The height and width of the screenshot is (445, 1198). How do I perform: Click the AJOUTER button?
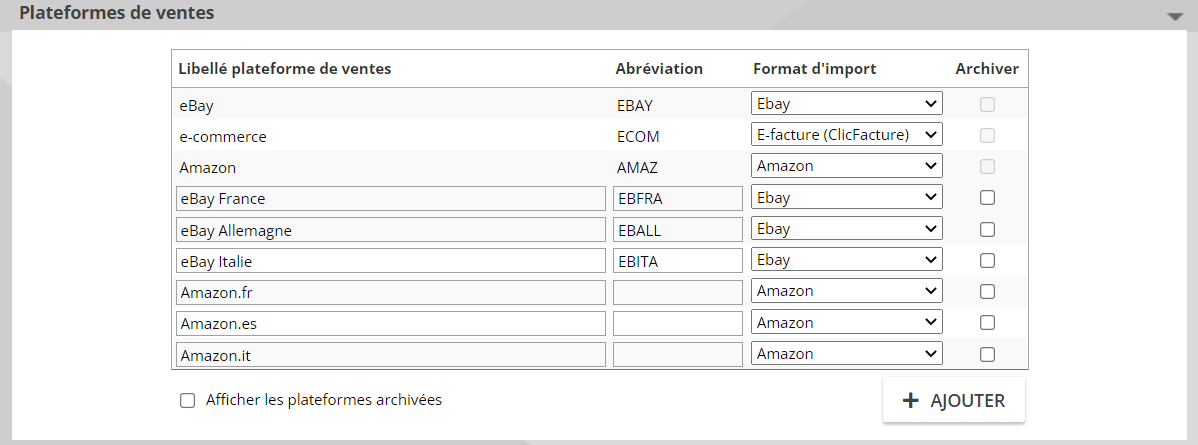click(x=954, y=400)
